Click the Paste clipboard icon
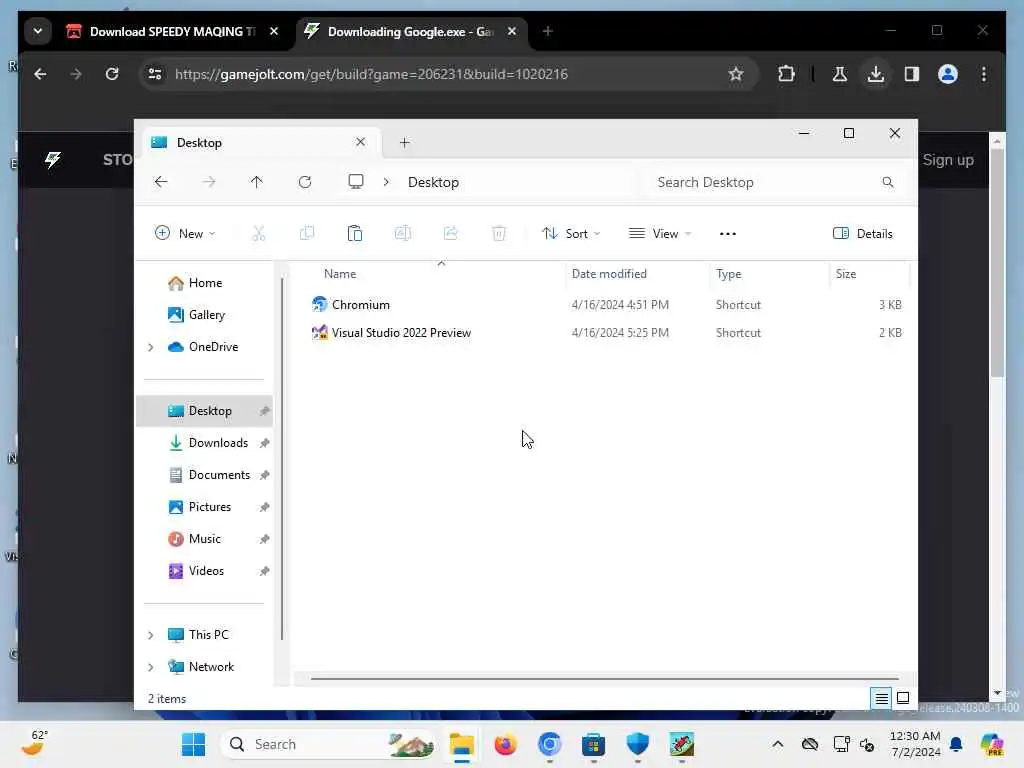This screenshot has height=768, width=1024. click(355, 234)
